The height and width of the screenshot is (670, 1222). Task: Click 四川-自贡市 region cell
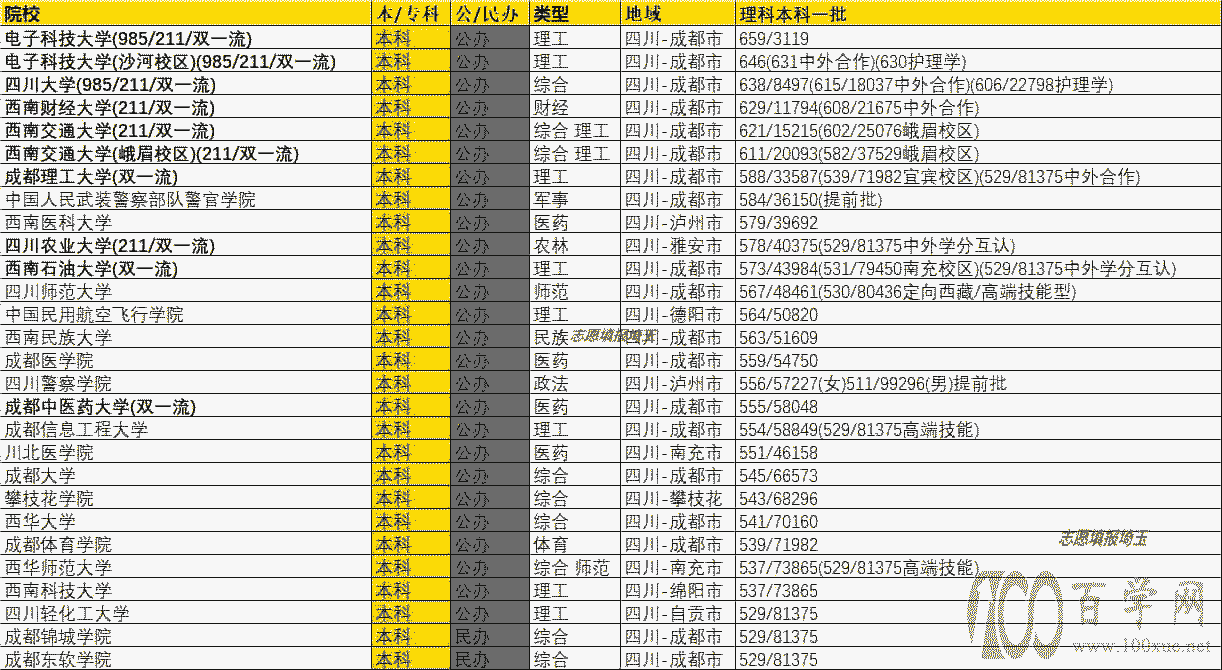(x=677, y=614)
